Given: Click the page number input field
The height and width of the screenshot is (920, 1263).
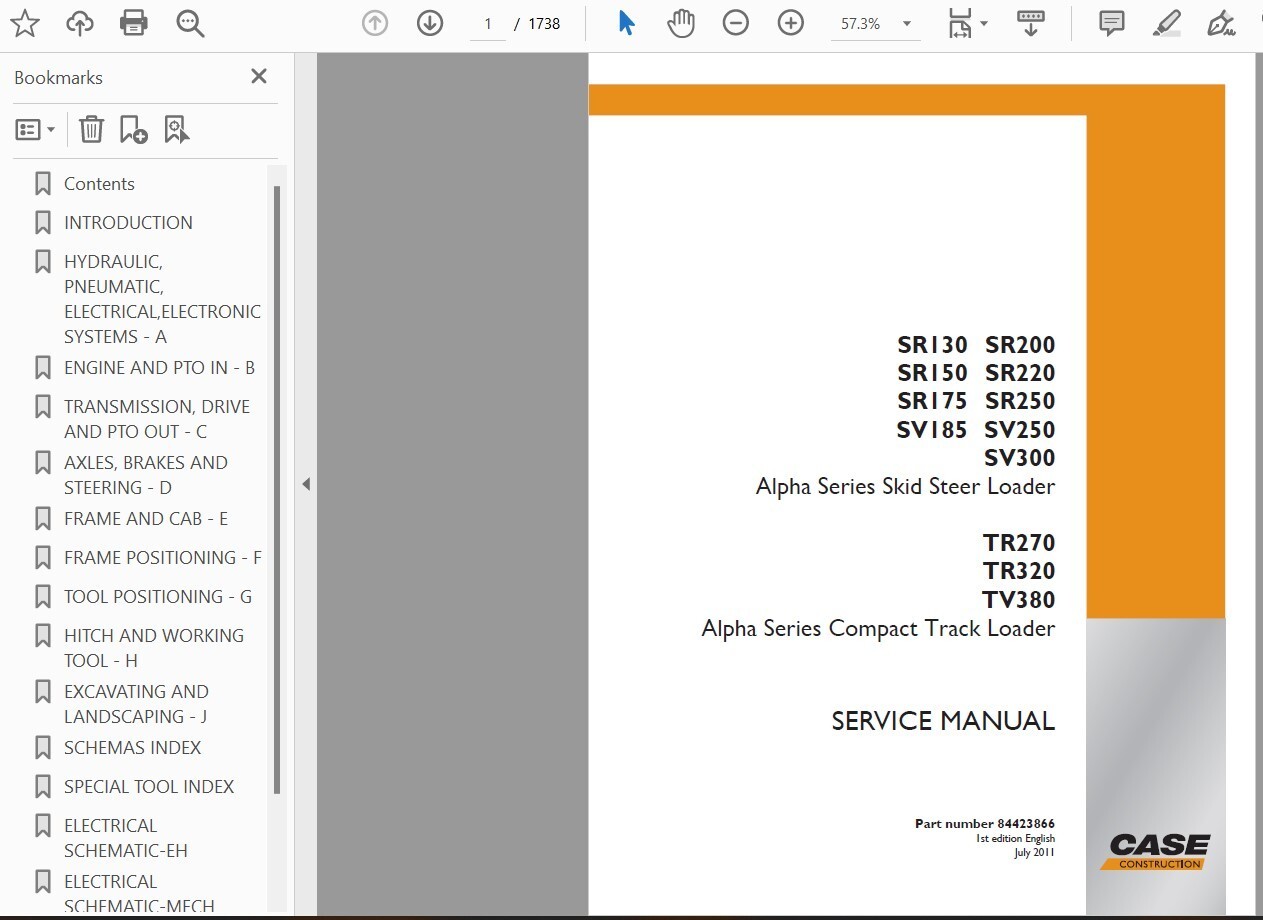Looking at the screenshot, I should pyautogui.click(x=488, y=24).
